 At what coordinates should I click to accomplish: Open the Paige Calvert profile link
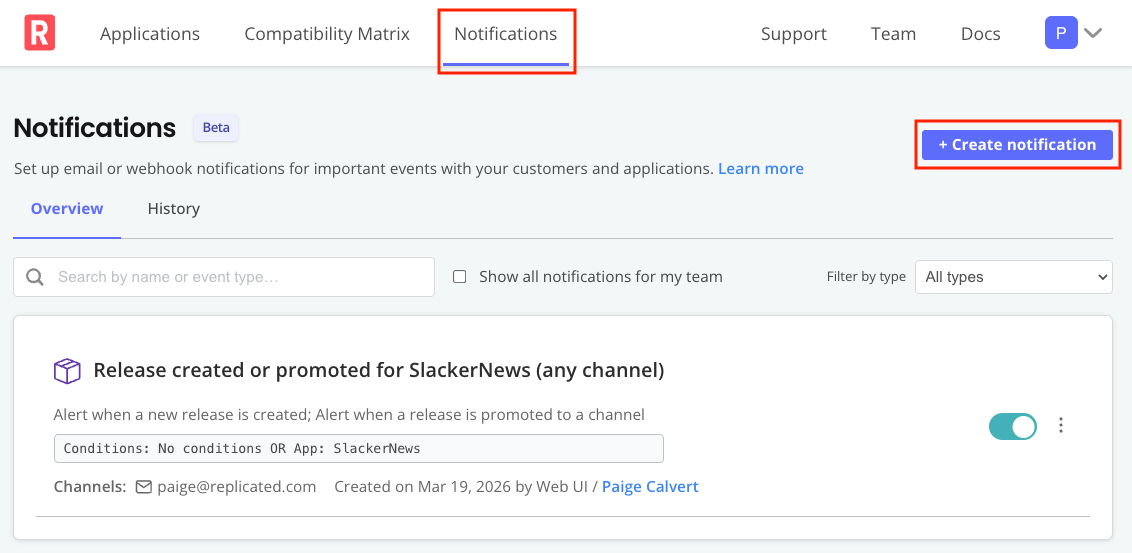650,487
